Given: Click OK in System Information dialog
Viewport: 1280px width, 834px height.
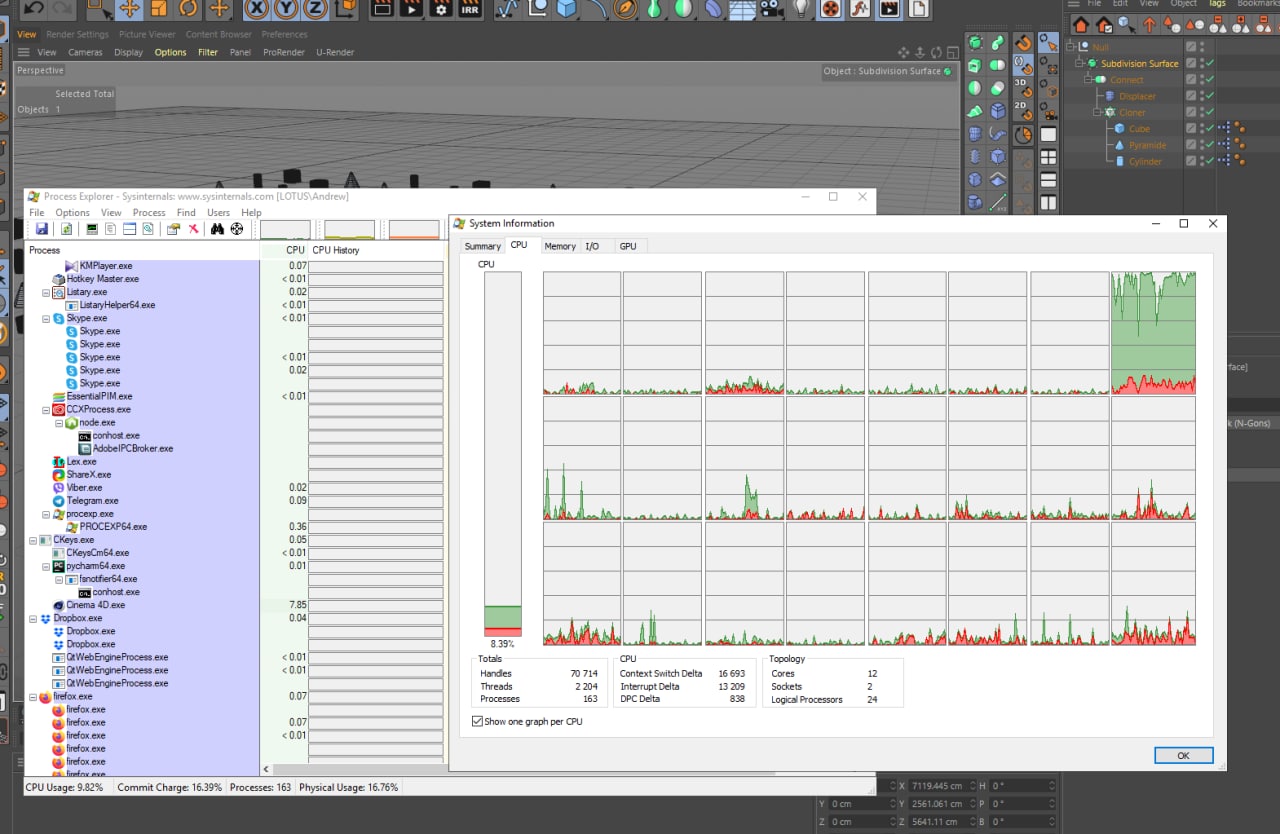Looking at the screenshot, I should pos(1183,755).
